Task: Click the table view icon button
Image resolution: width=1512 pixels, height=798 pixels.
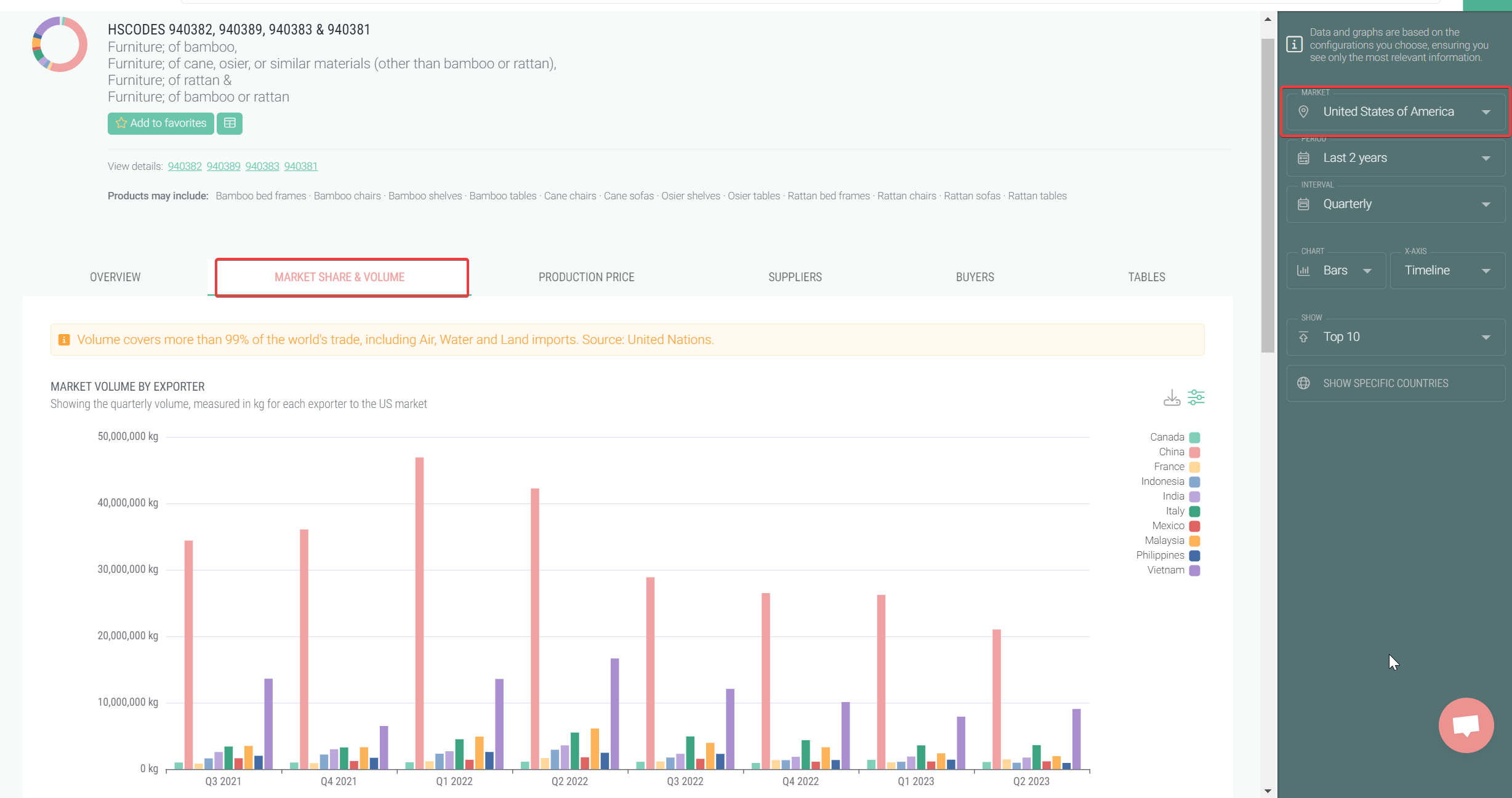Action: pos(230,123)
